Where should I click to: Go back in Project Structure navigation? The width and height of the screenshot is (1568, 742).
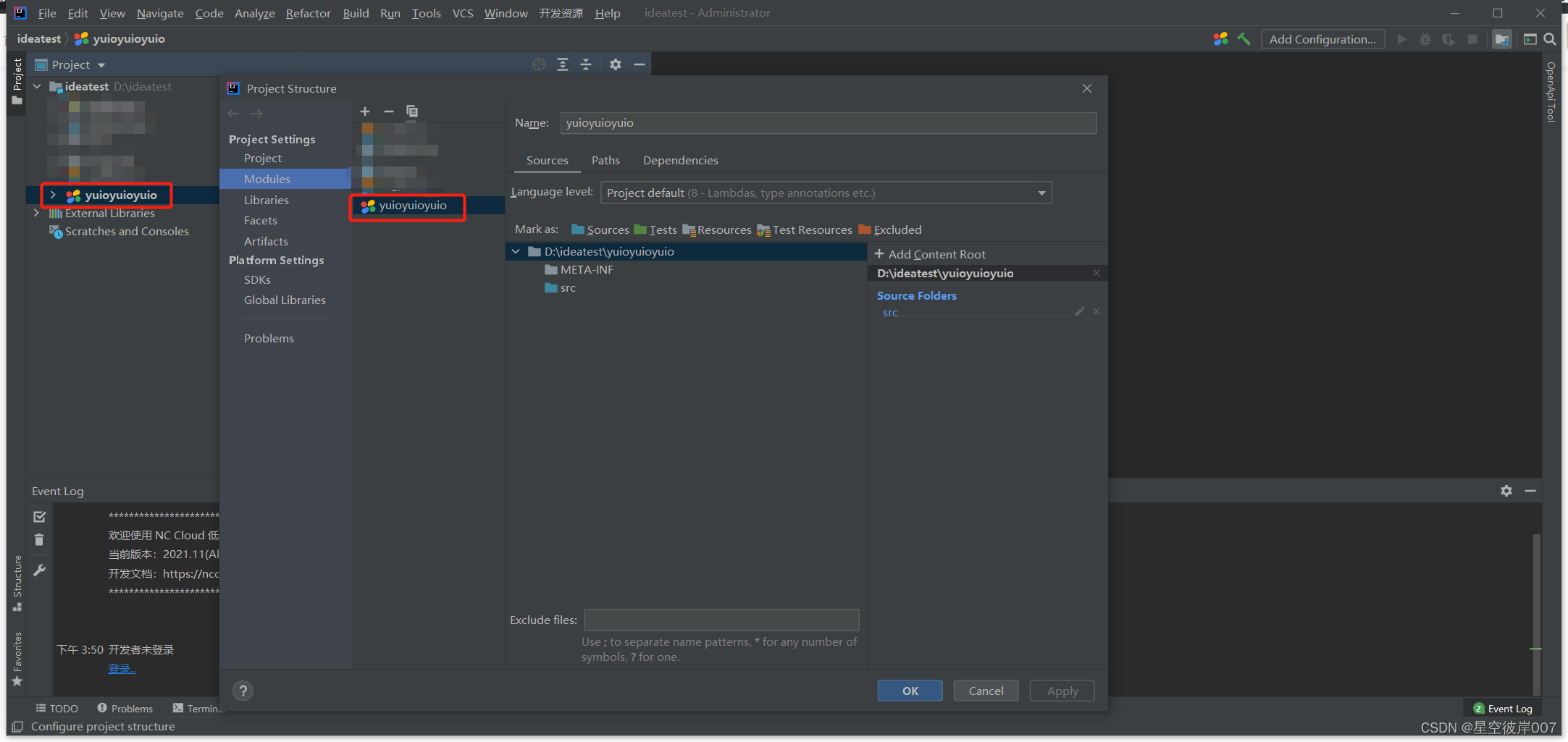[x=233, y=114]
